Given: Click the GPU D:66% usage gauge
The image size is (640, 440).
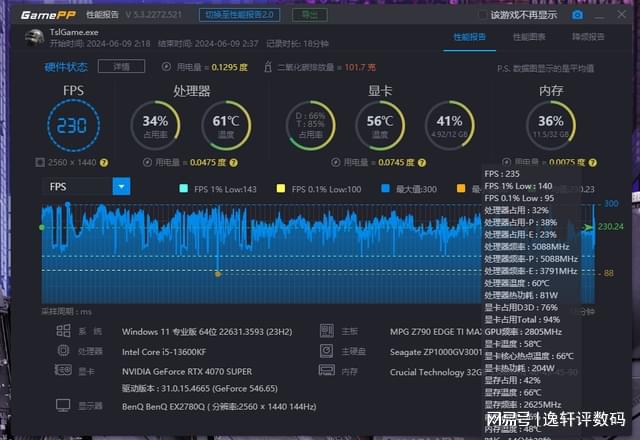Looking at the screenshot, I should tap(310, 126).
